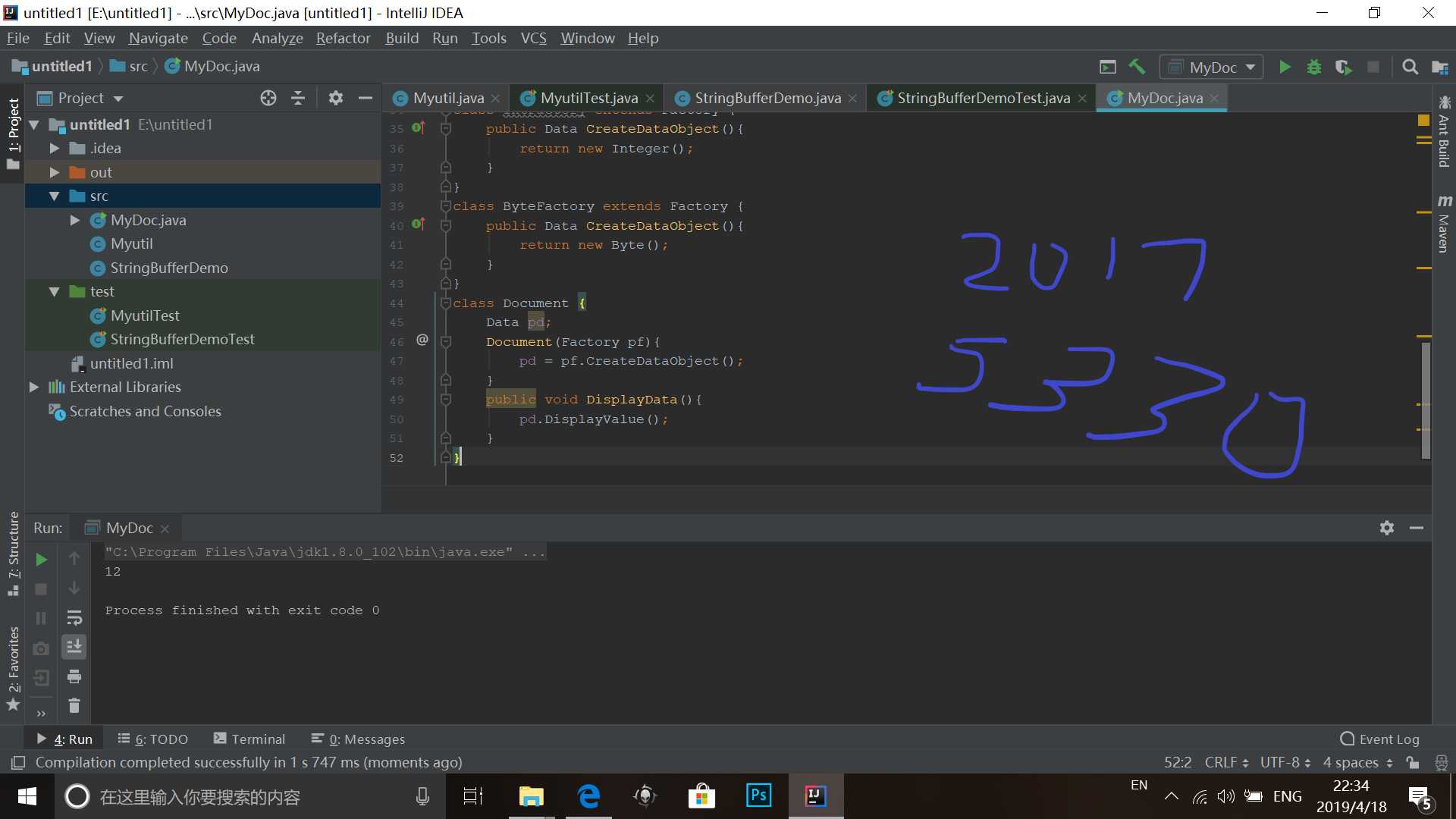Open UTF-8 encoding selector
The height and width of the screenshot is (819, 1456).
(x=1285, y=762)
